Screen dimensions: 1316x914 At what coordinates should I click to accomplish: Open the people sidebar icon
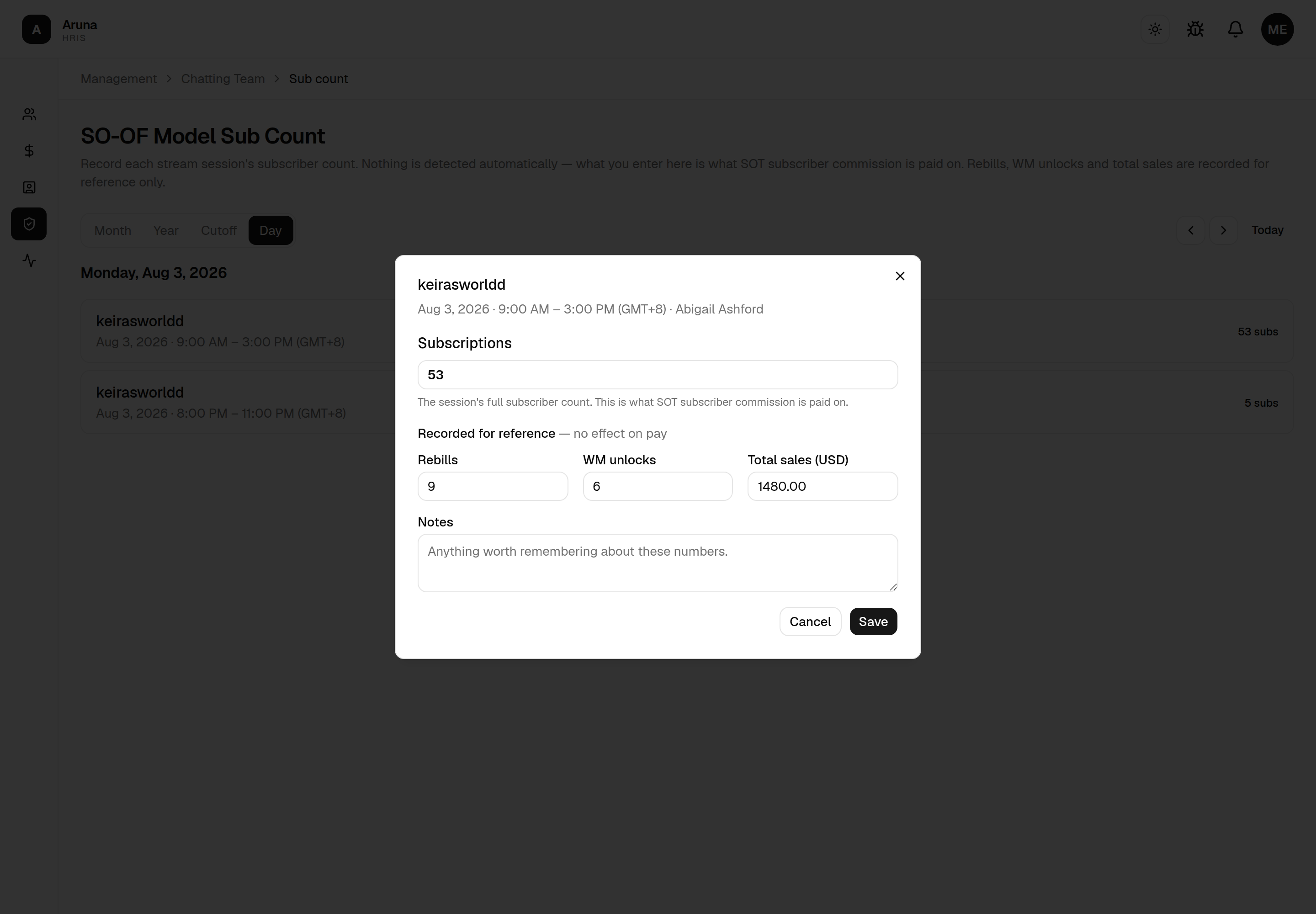tap(29, 115)
